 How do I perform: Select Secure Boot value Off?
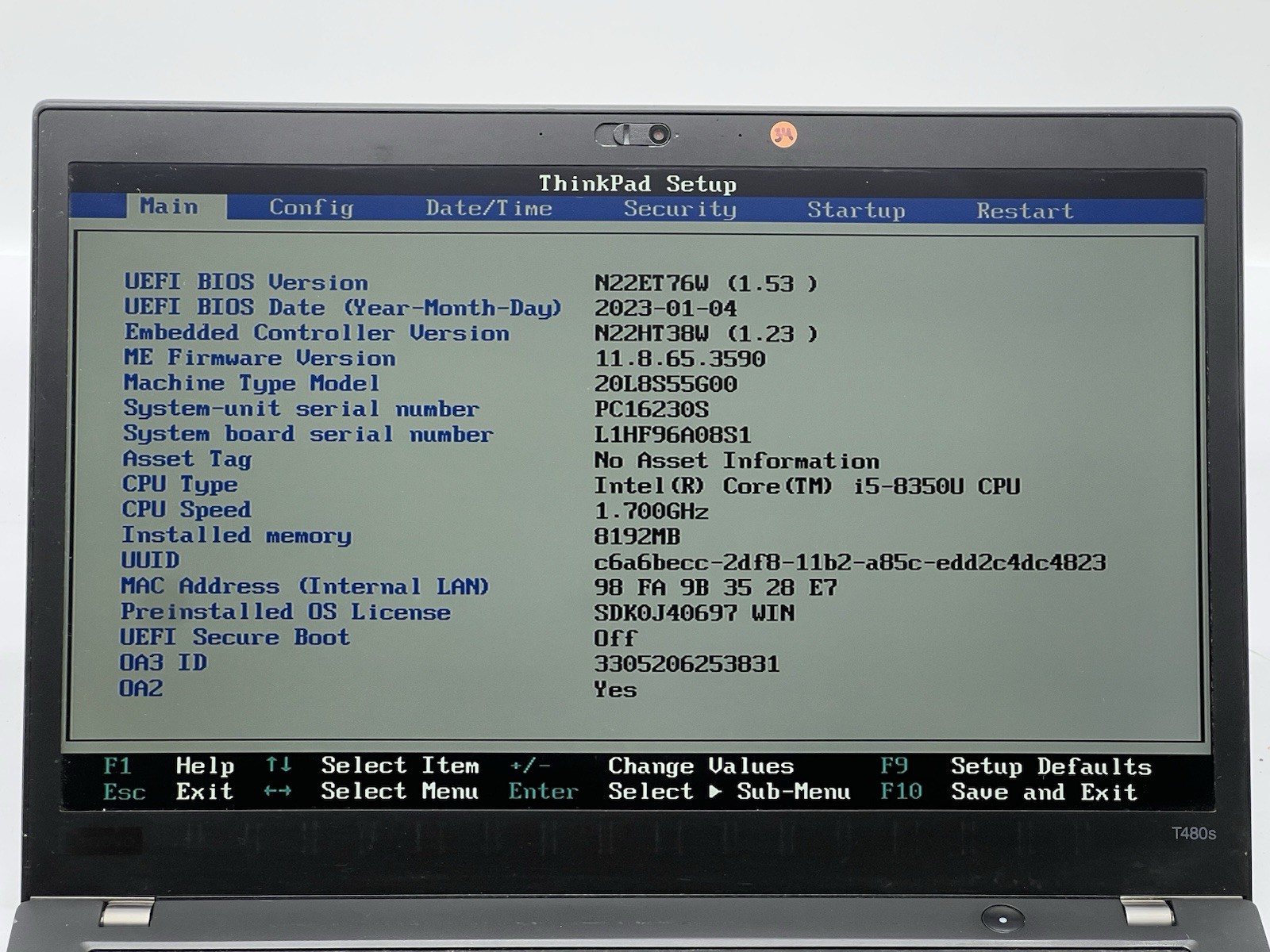click(x=615, y=638)
